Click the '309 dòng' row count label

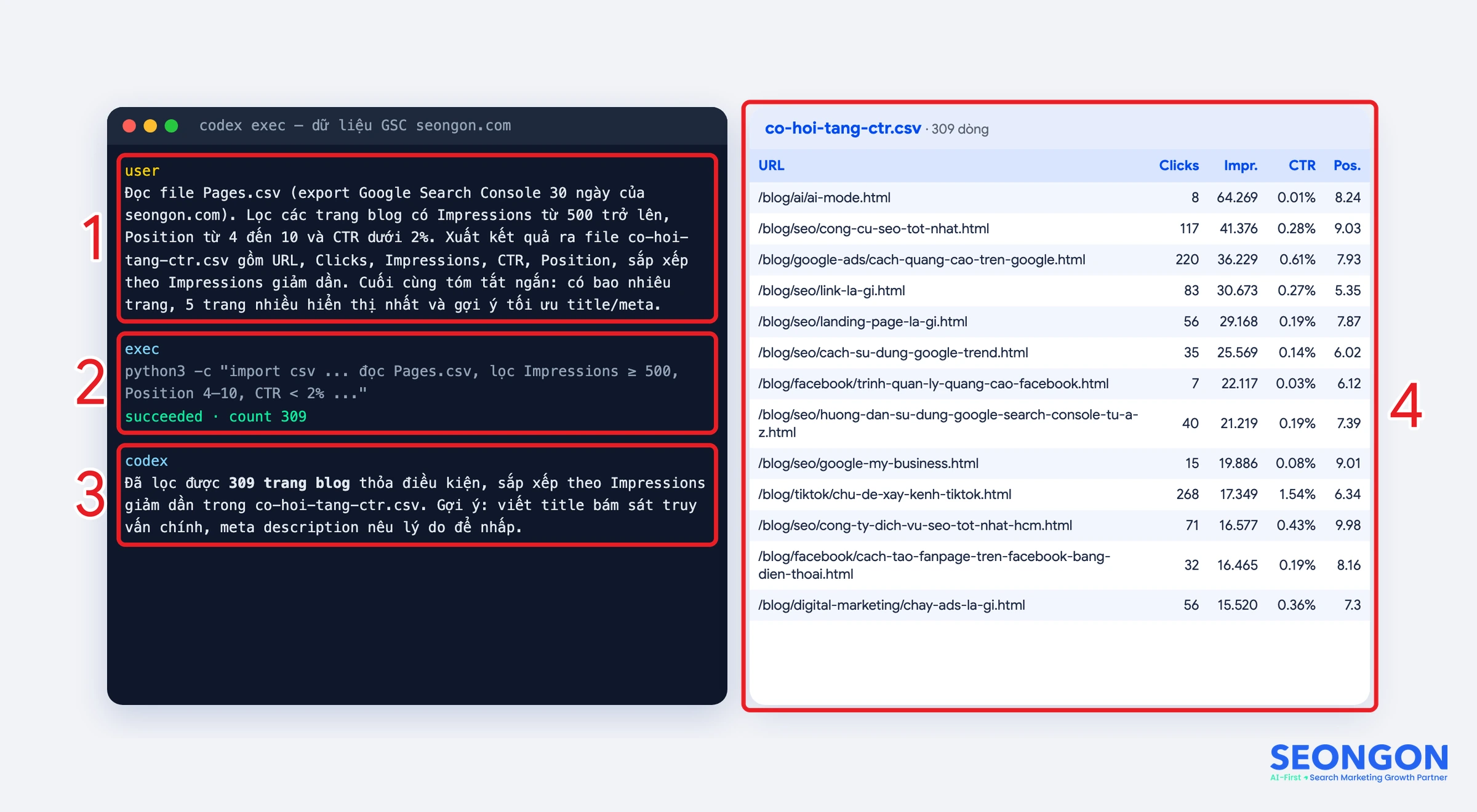pos(960,129)
